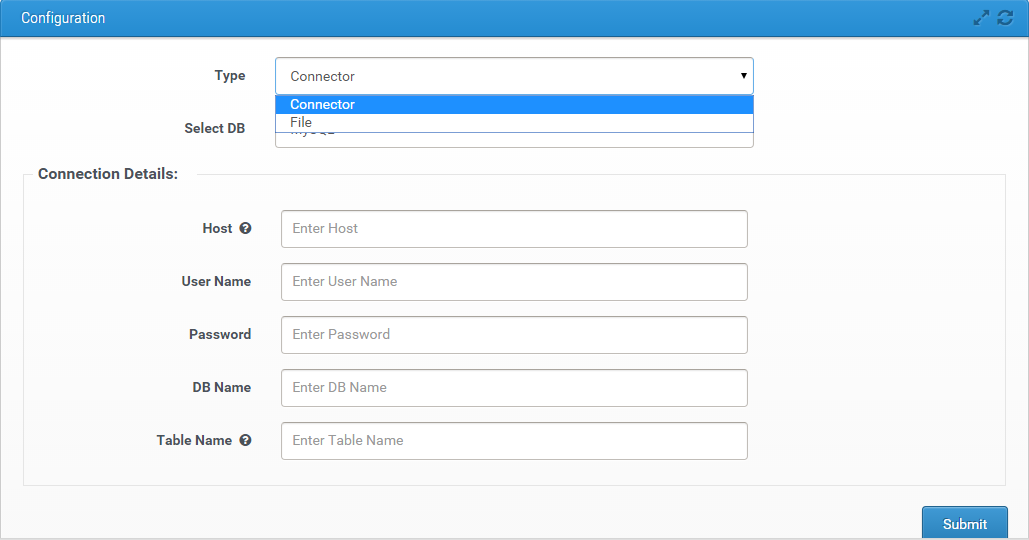Click the User Name label text
Screen dimensions: 1029x540
216,282
